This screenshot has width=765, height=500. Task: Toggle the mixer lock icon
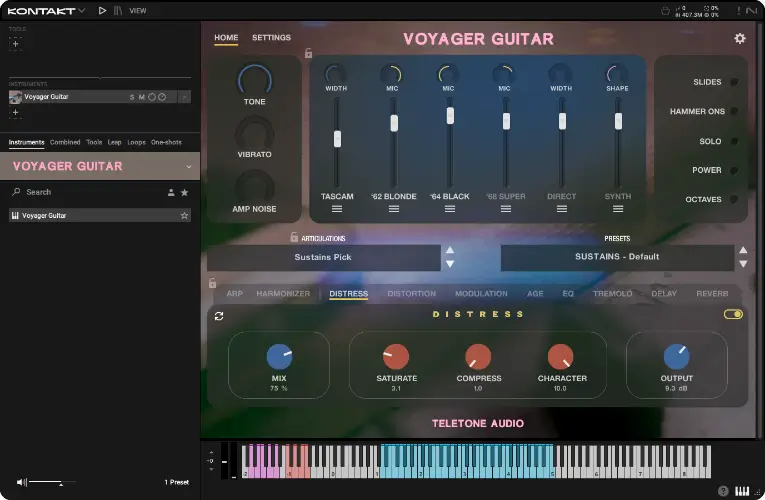308,53
